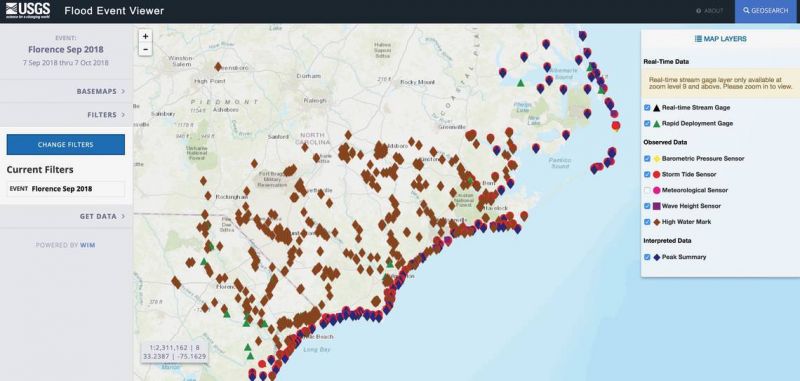Click the green triangle gage near Albemarle Sound
The height and width of the screenshot is (381, 800).
click(520, 83)
